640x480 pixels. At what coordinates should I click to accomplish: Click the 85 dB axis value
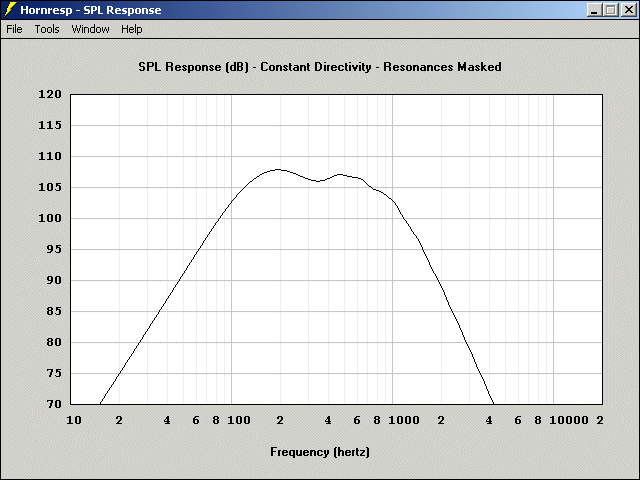[x=54, y=311]
